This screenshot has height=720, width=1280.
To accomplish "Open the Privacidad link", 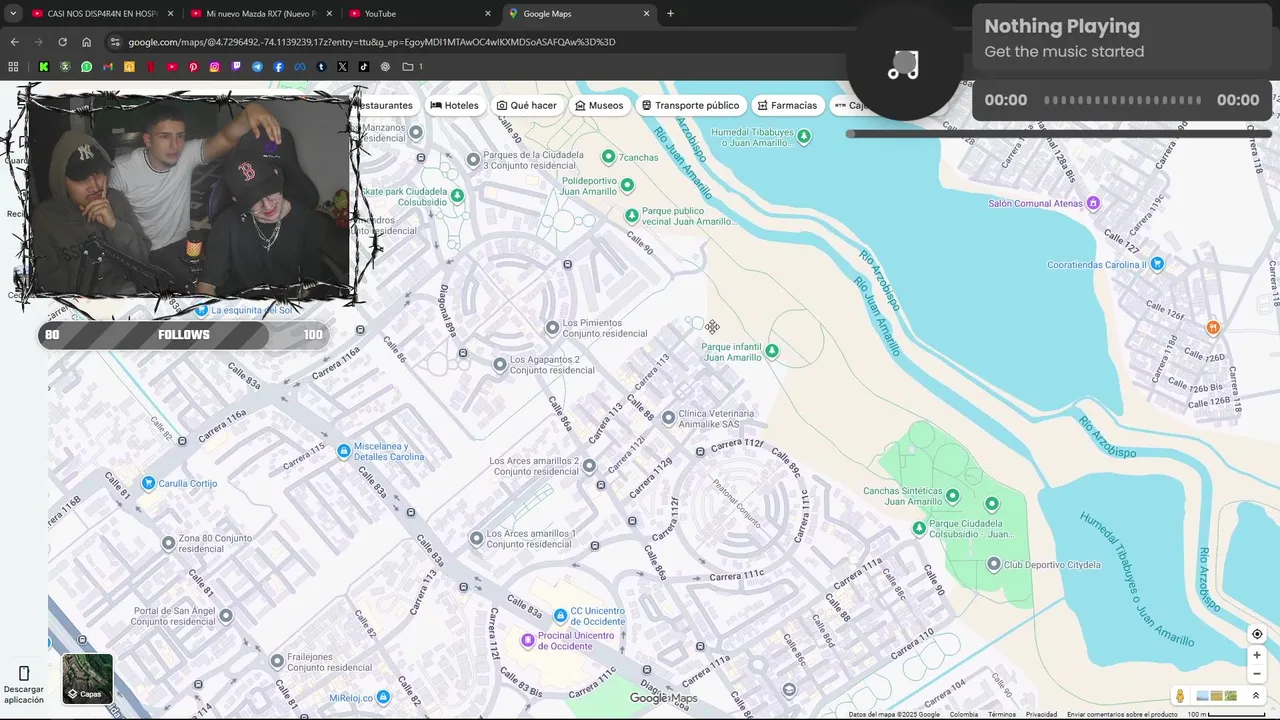I will 1041,714.
